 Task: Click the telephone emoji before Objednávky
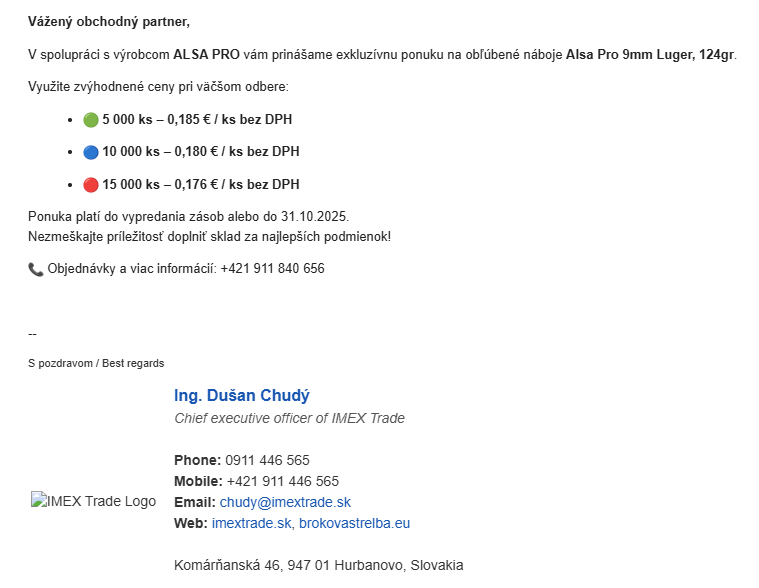[x=36, y=269]
